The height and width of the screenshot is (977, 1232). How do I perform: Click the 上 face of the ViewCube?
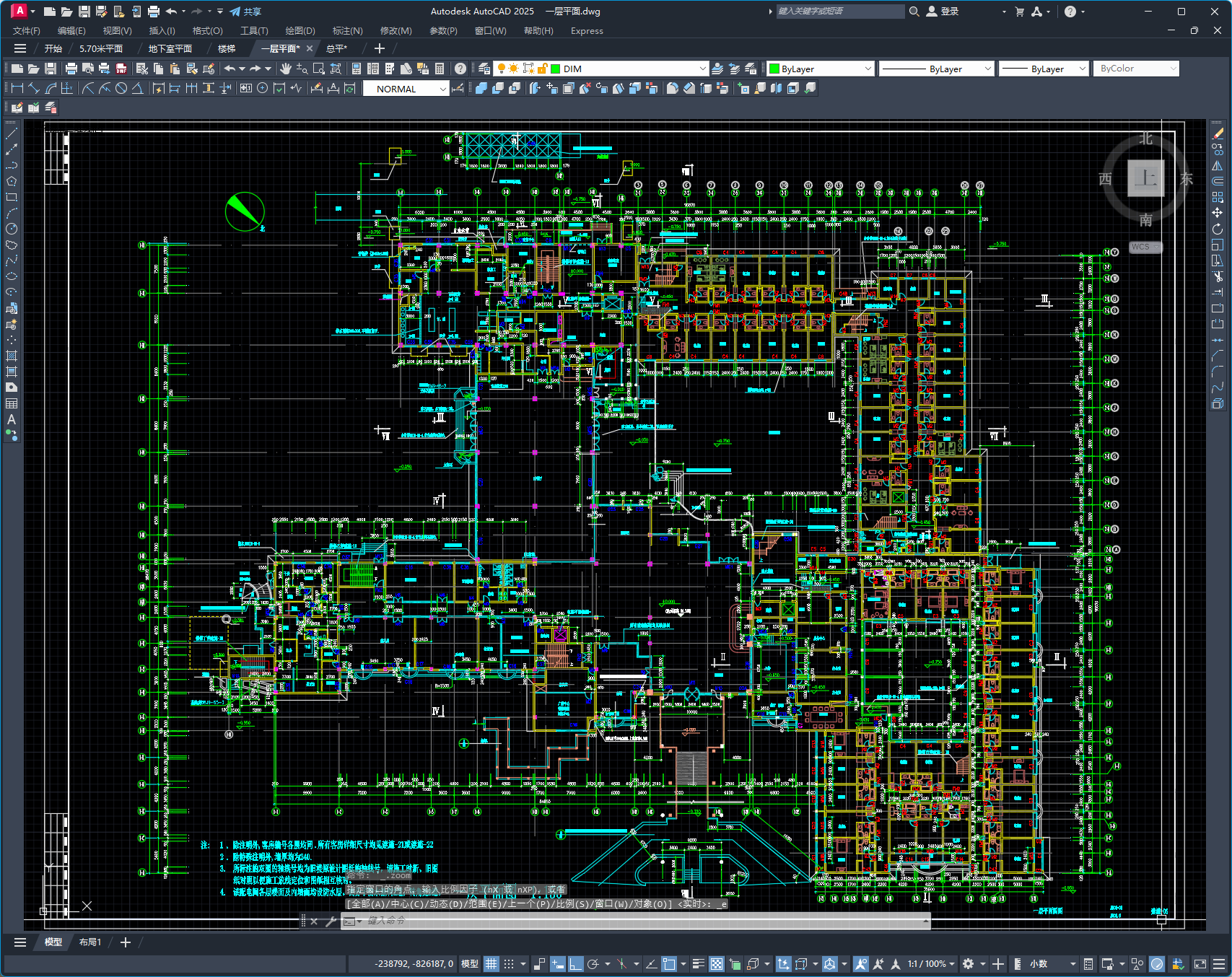tap(1145, 178)
